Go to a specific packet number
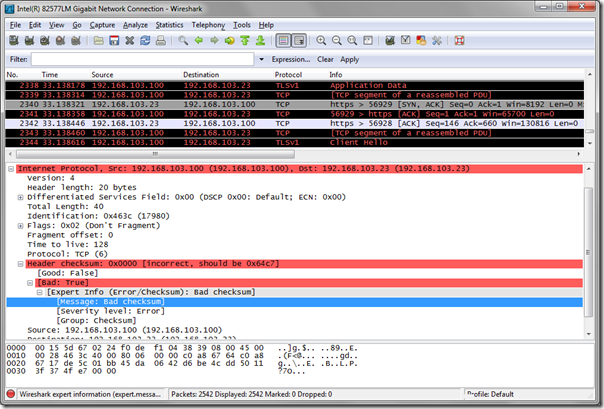 pyautogui.click(x=230, y=40)
